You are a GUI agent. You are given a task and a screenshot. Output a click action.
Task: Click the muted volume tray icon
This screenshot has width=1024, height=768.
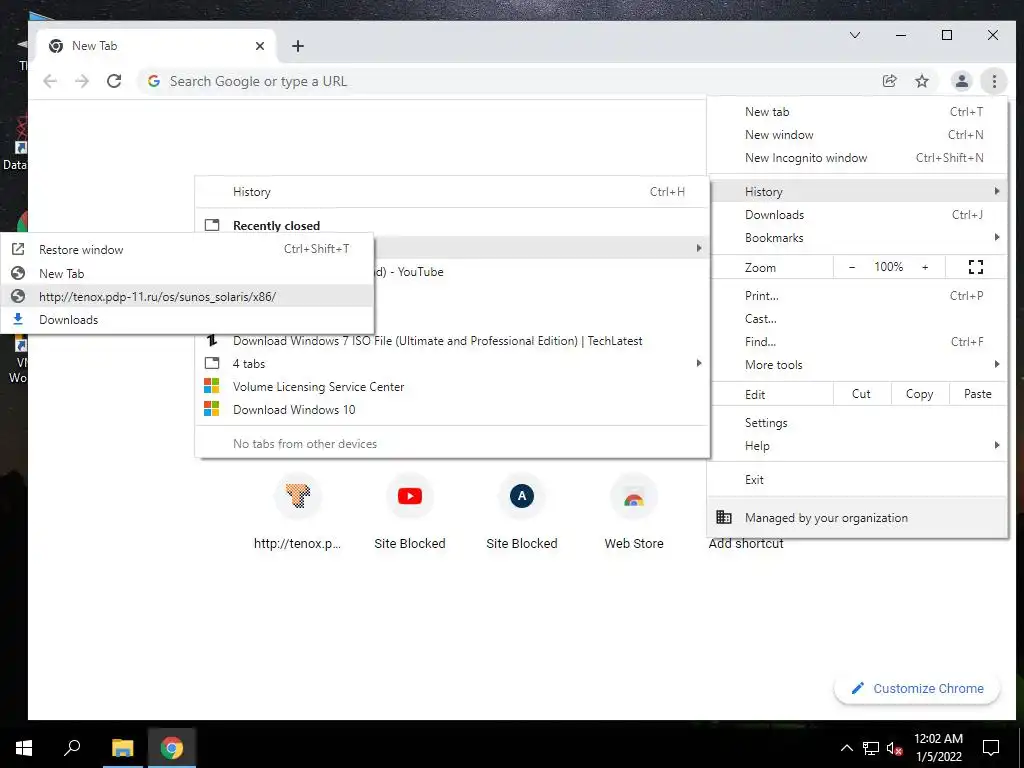(x=894, y=748)
